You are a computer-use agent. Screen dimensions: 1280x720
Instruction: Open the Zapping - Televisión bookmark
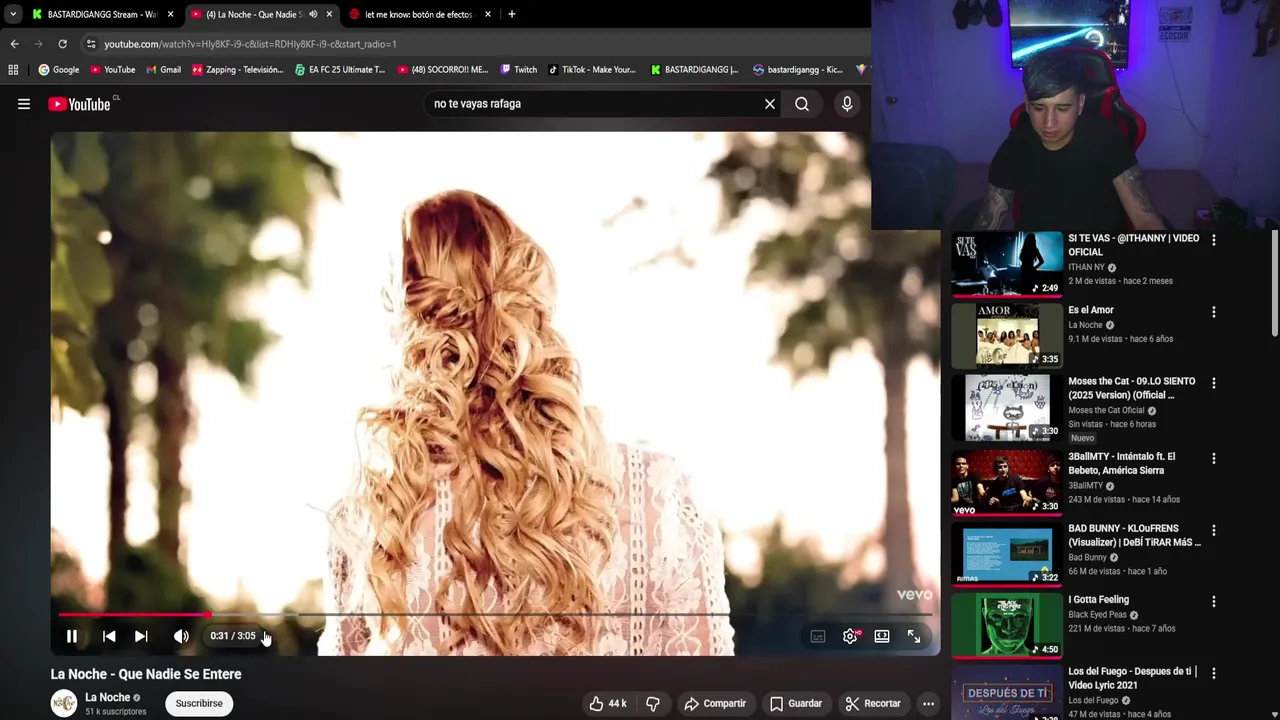[238, 70]
